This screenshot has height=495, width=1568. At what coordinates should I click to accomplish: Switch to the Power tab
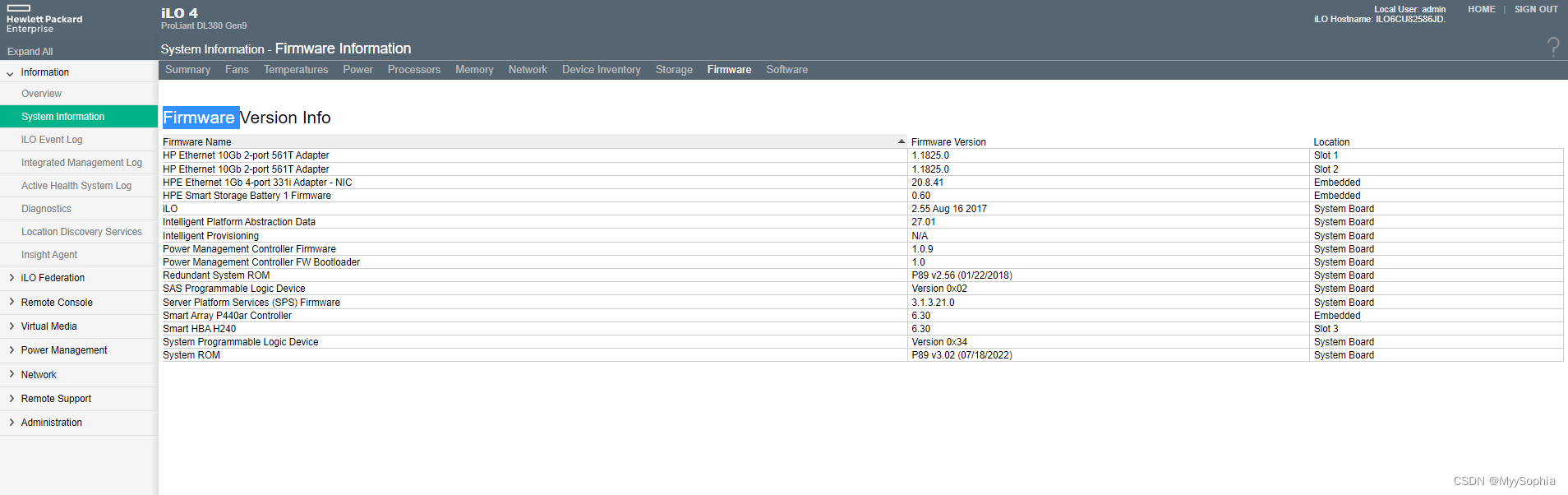coord(357,70)
